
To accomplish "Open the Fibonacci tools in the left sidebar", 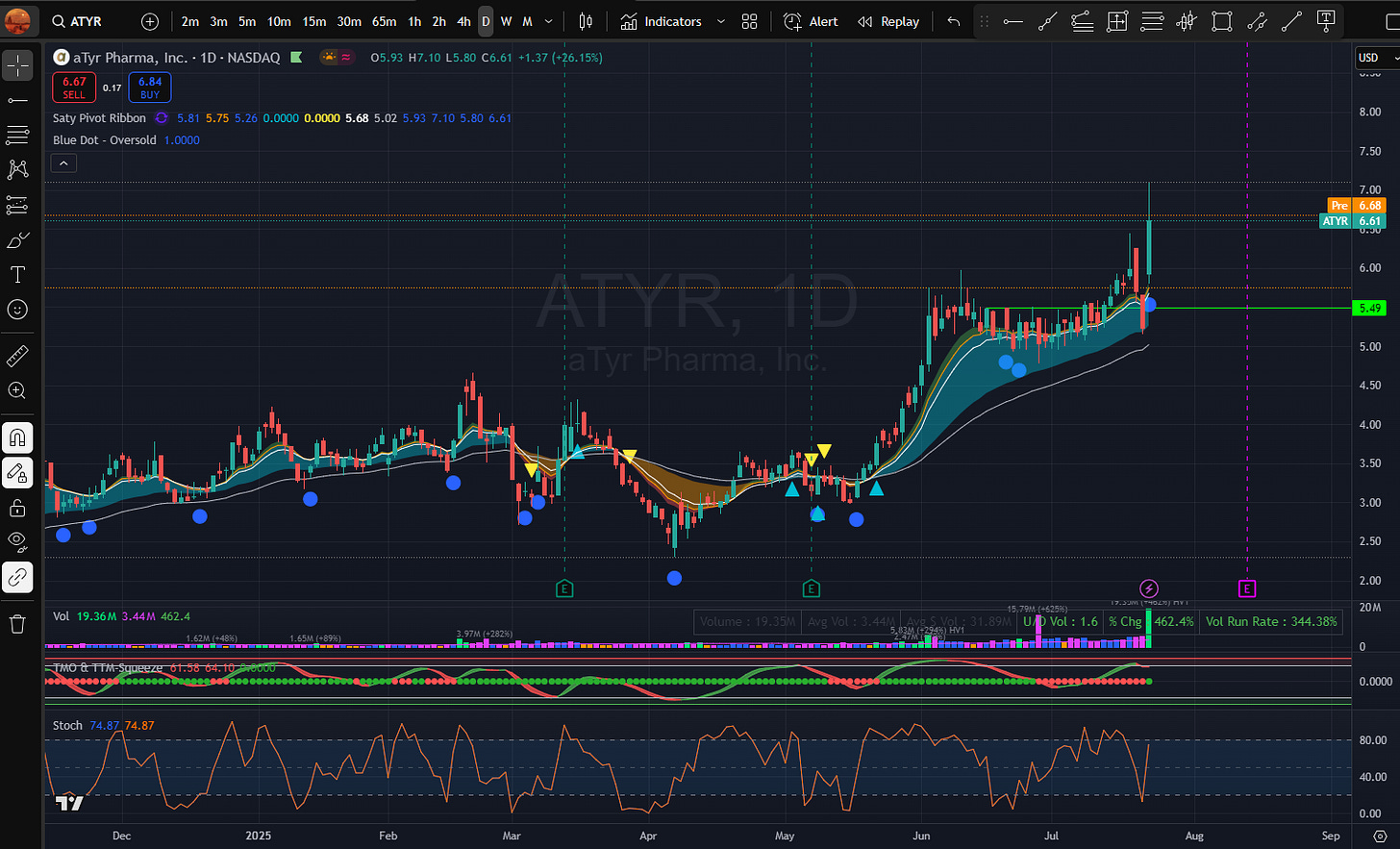I will [x=17, y=135].
